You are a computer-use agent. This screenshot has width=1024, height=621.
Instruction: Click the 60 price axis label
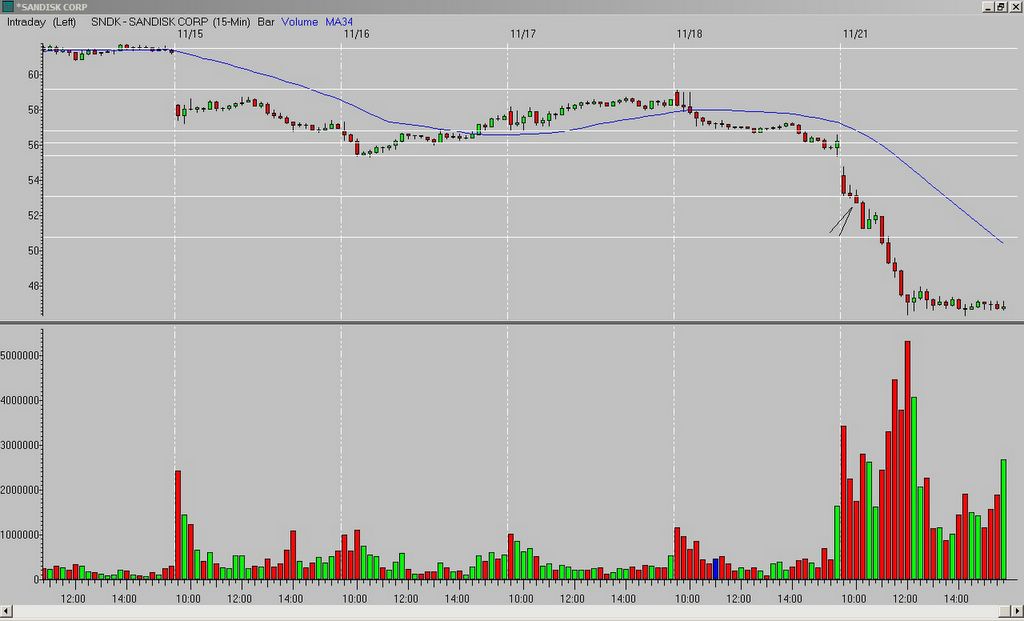coord(34,75)
